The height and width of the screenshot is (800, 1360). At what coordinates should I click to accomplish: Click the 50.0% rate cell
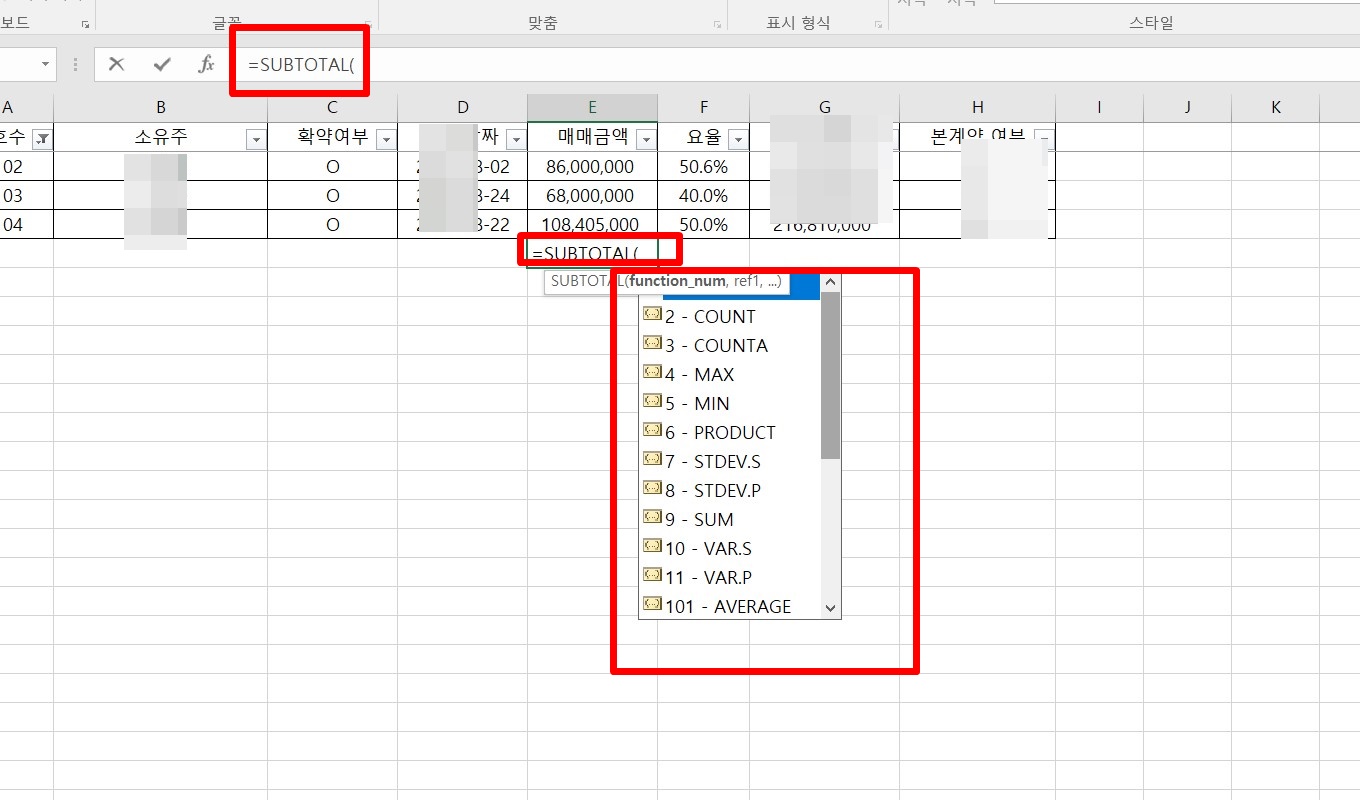pos(703,225)
